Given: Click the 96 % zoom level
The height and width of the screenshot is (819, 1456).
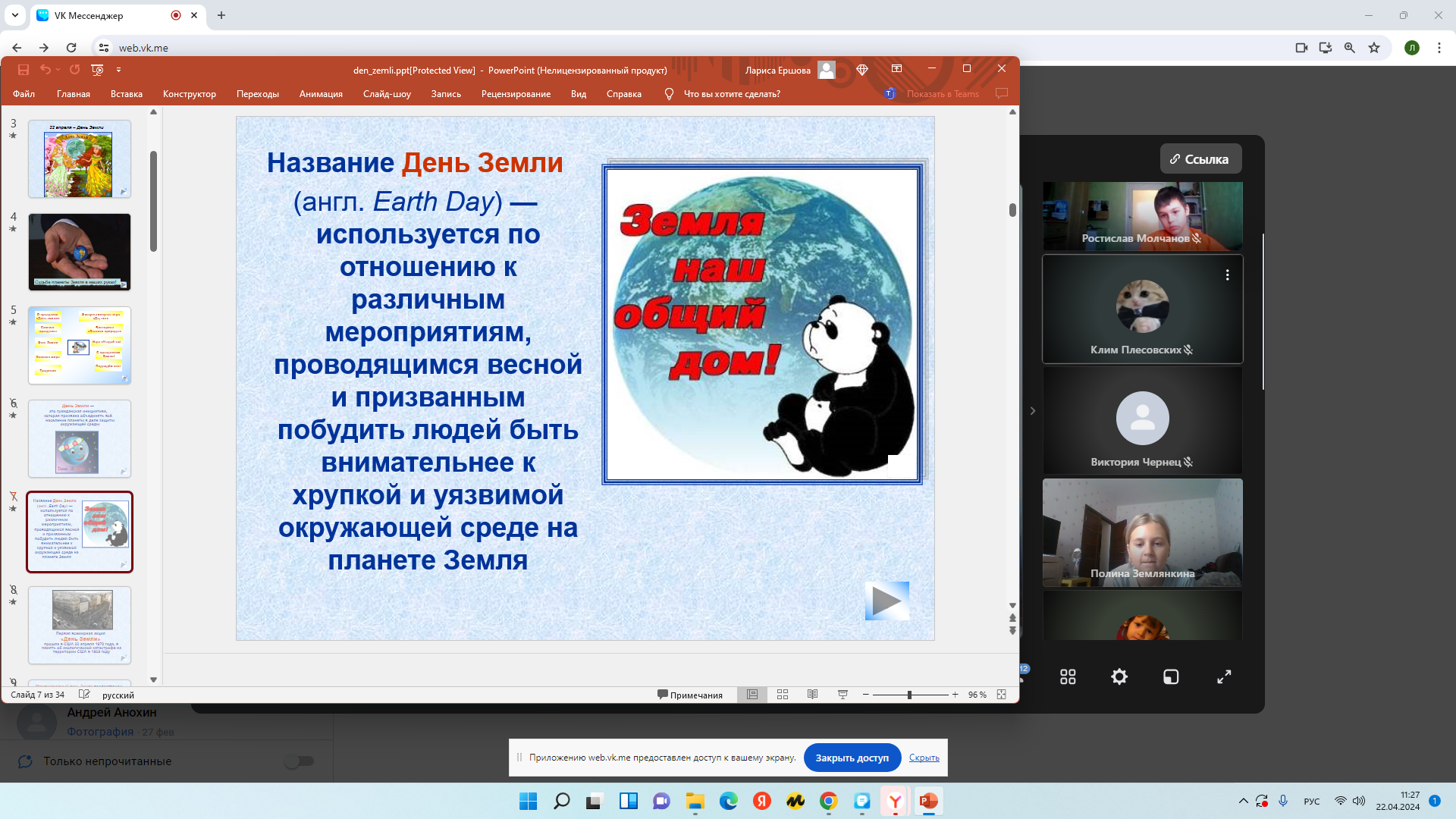Looking at the screenshot, I should [x=977, y=695].
